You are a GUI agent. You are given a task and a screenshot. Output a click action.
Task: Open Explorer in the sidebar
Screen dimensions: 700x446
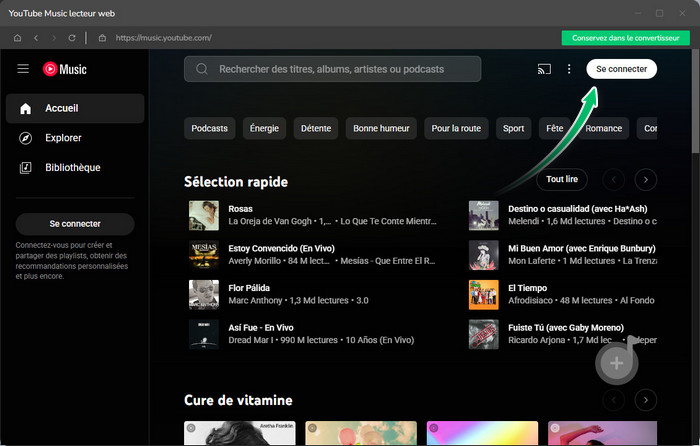75,138
